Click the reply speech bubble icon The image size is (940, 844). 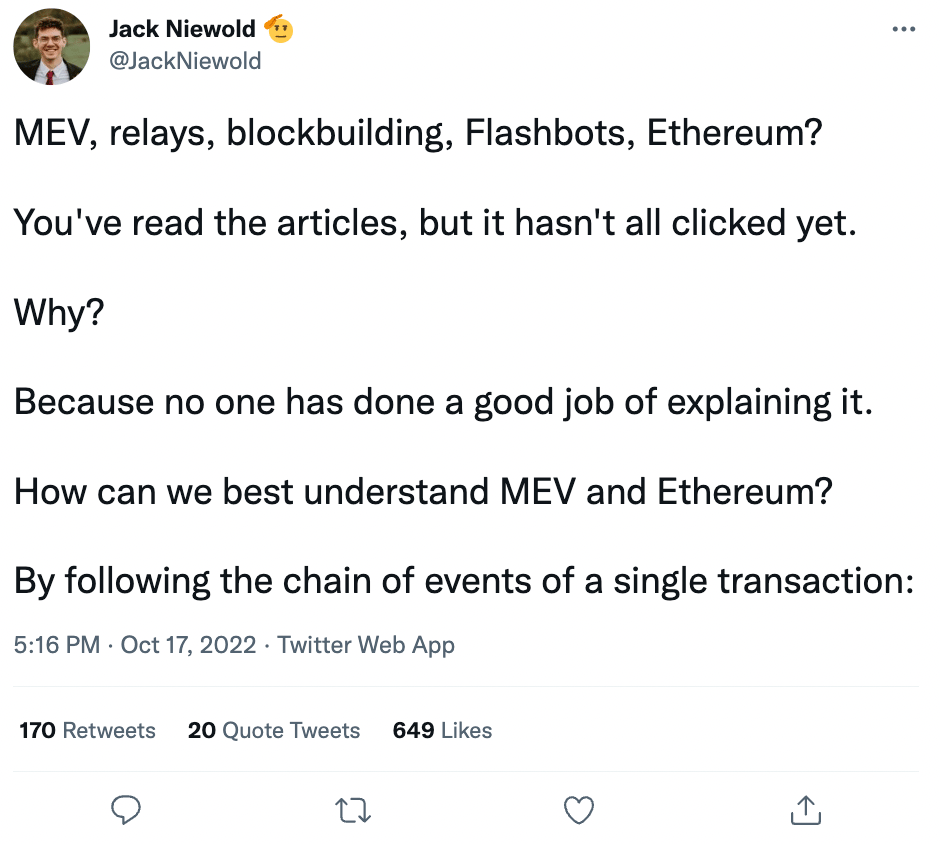(x=126, y=810)
